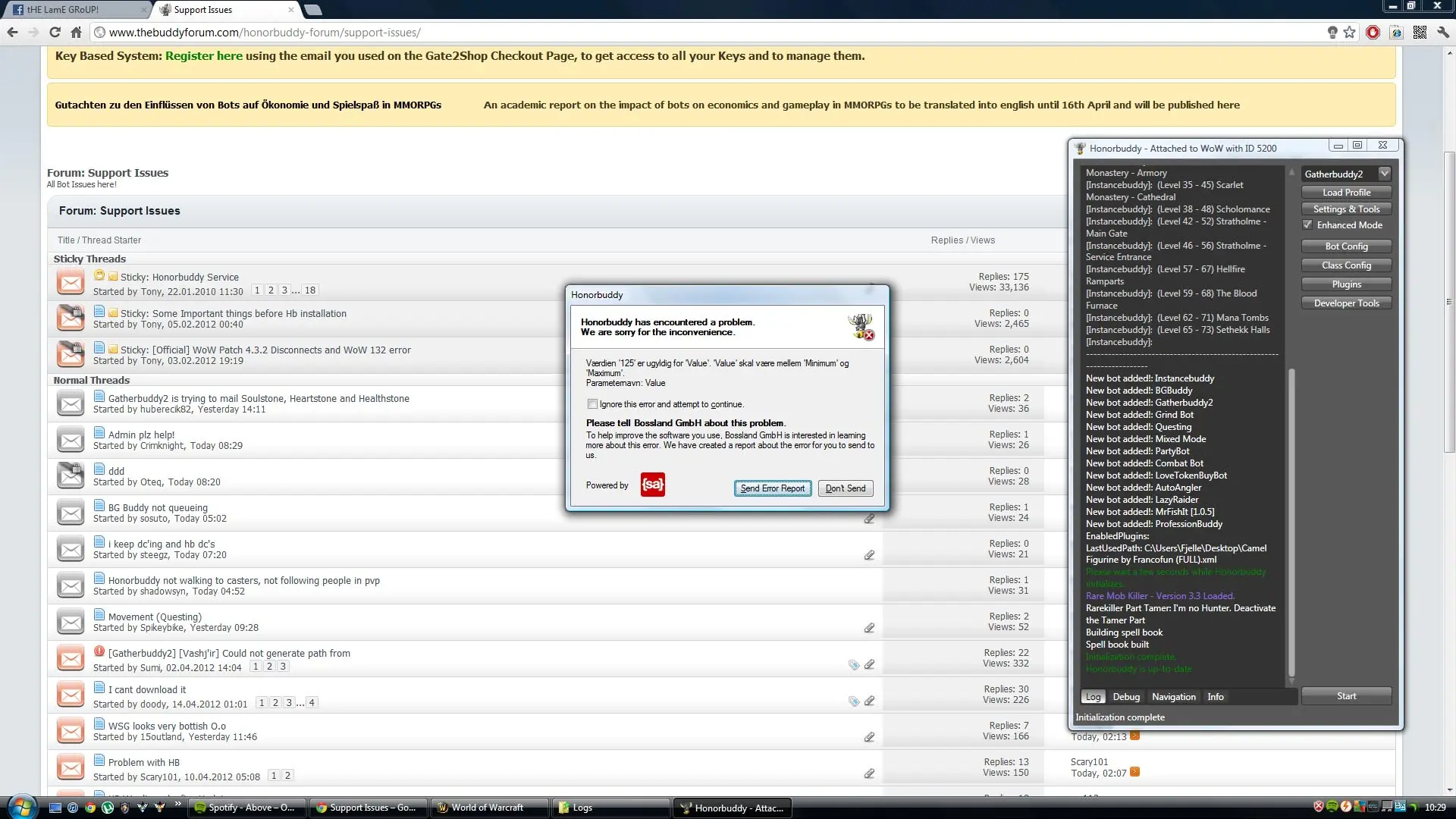The image size is (1456, 819).
Task: Start the bot with the Start button
Action: coord(1346,696)
